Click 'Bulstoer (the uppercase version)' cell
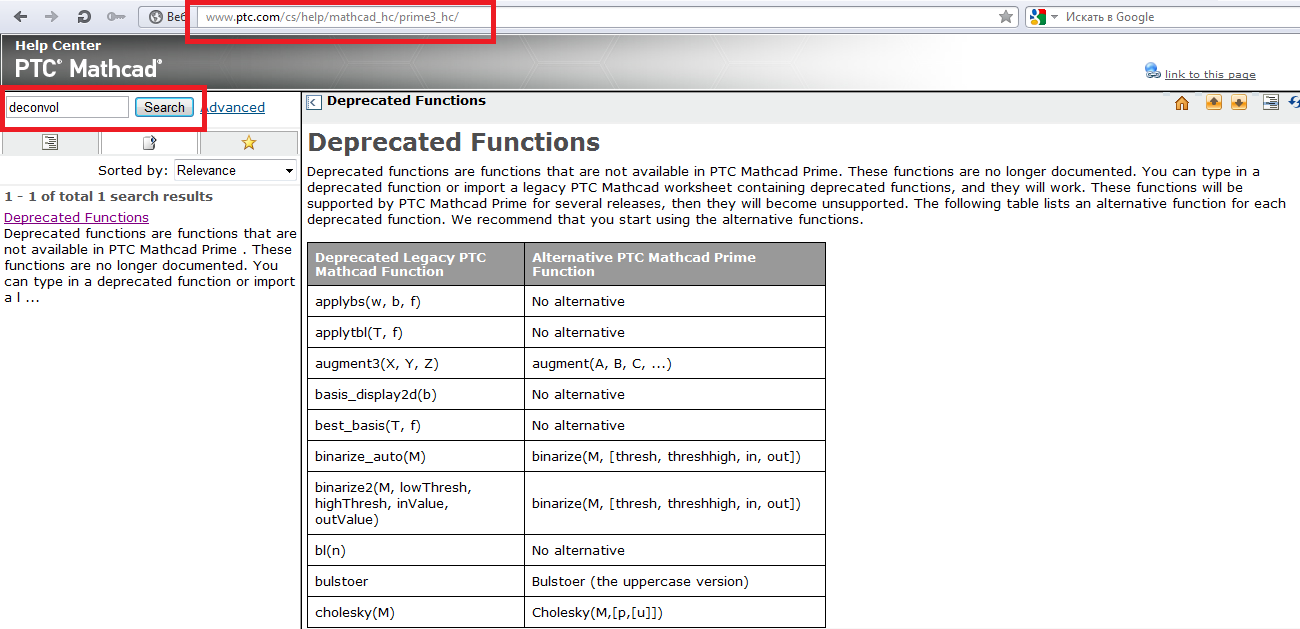The width and height of the screenshot is (1300, 629). click(x=675, y=581)
